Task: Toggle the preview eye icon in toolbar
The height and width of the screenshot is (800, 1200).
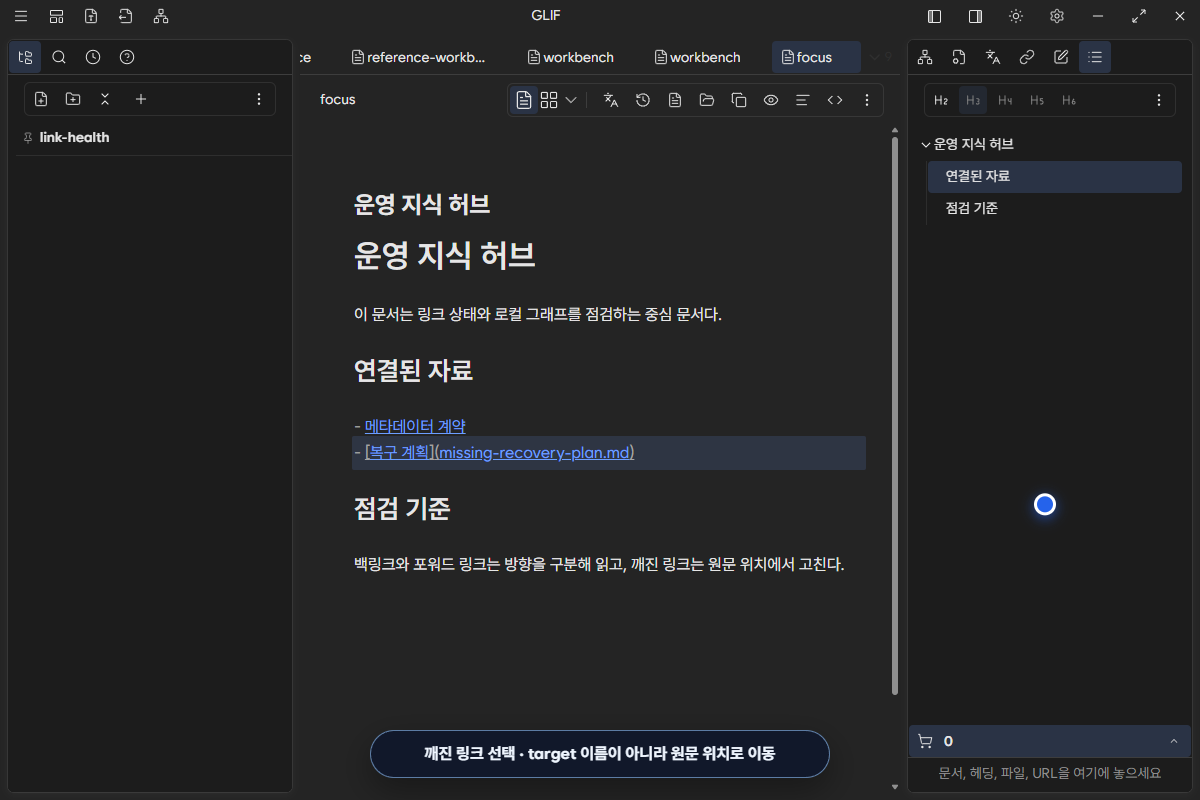Action: [771, 100]
